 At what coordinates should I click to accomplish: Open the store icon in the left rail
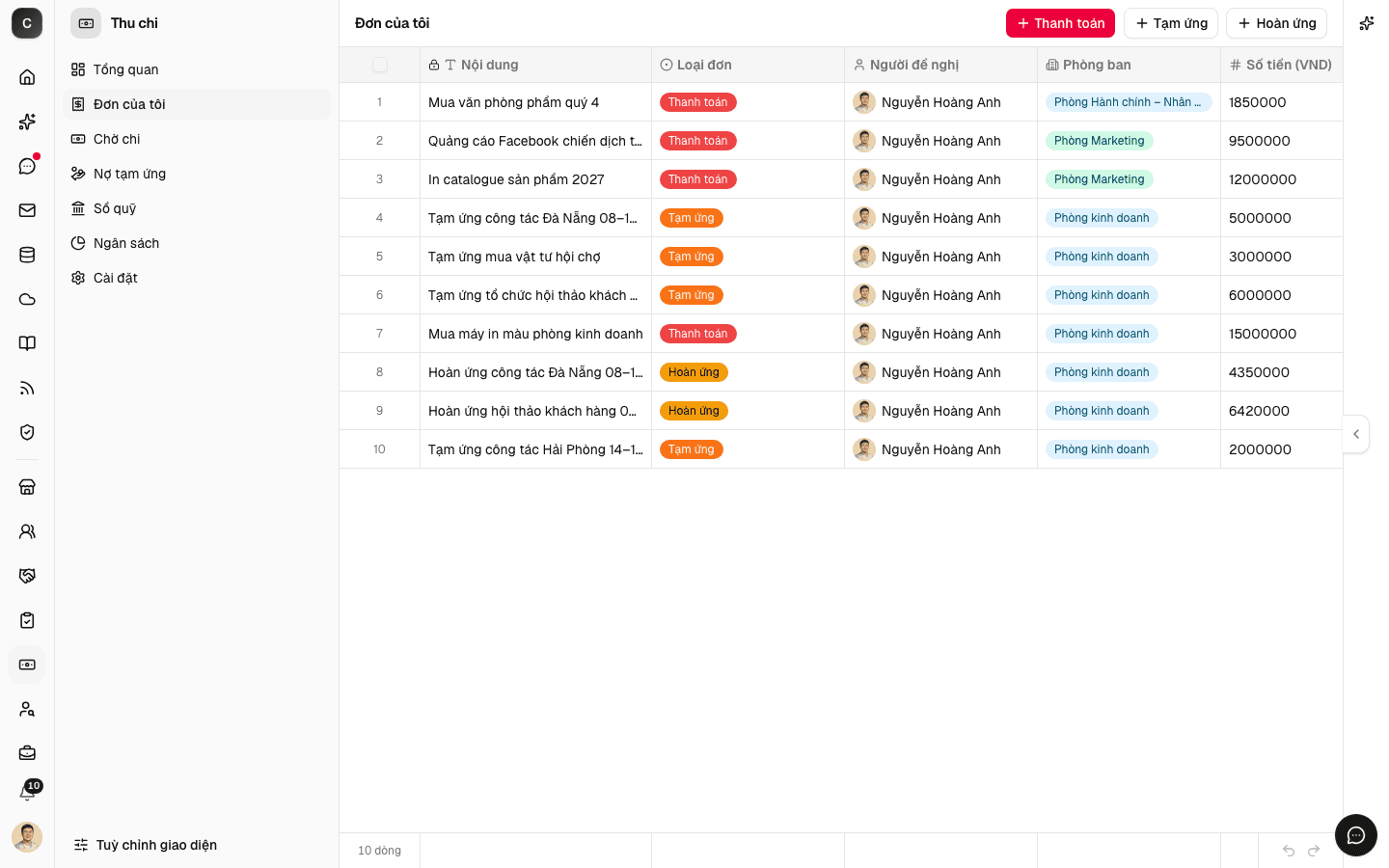pyautogui.click(x=27, y=487)
